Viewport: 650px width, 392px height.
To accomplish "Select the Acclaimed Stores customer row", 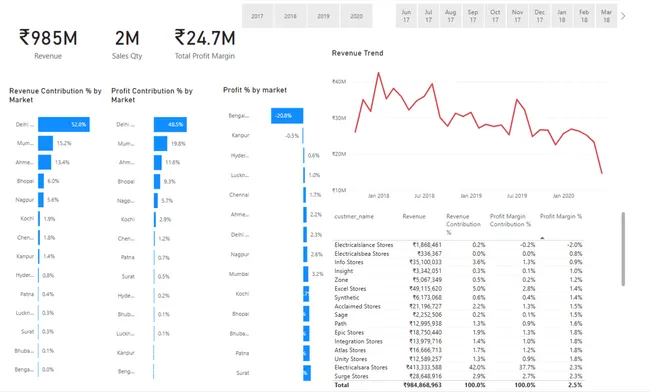I will [x=458, y=307].
